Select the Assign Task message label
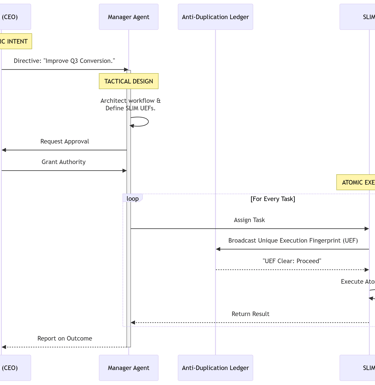Viewport: 375px width, 385px height. pyautogui.click(x=249, y=220)
